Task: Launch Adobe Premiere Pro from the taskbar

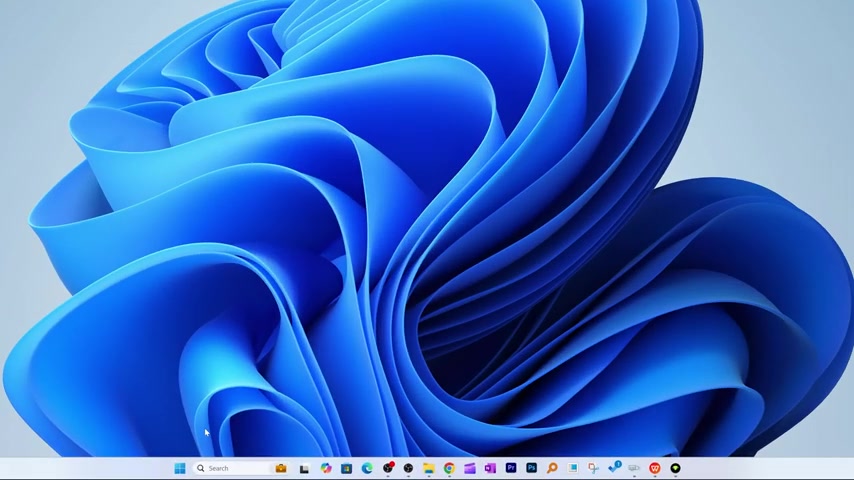Action: tap(511, 467)
